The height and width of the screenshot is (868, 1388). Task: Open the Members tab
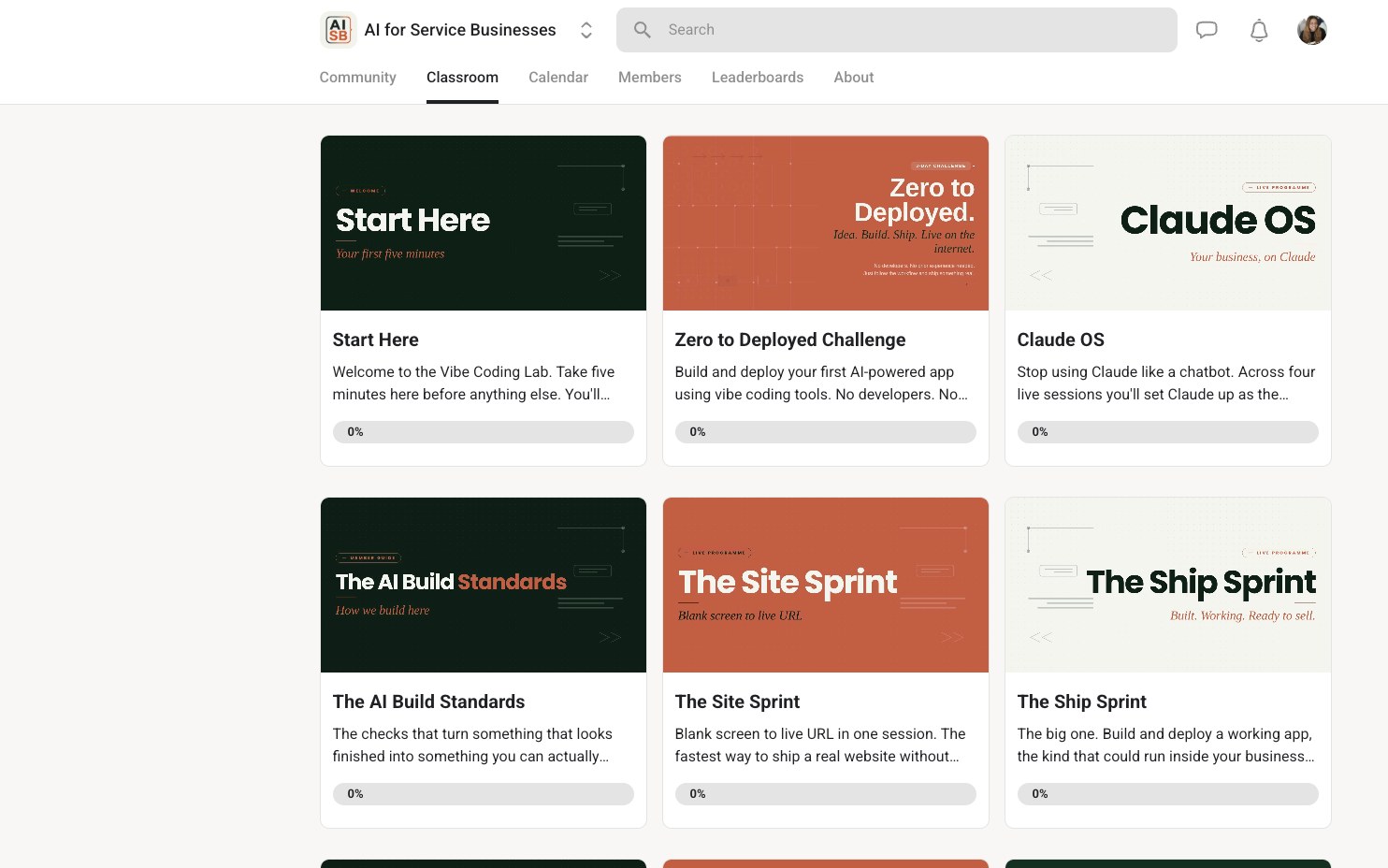[x=650, y=78]
